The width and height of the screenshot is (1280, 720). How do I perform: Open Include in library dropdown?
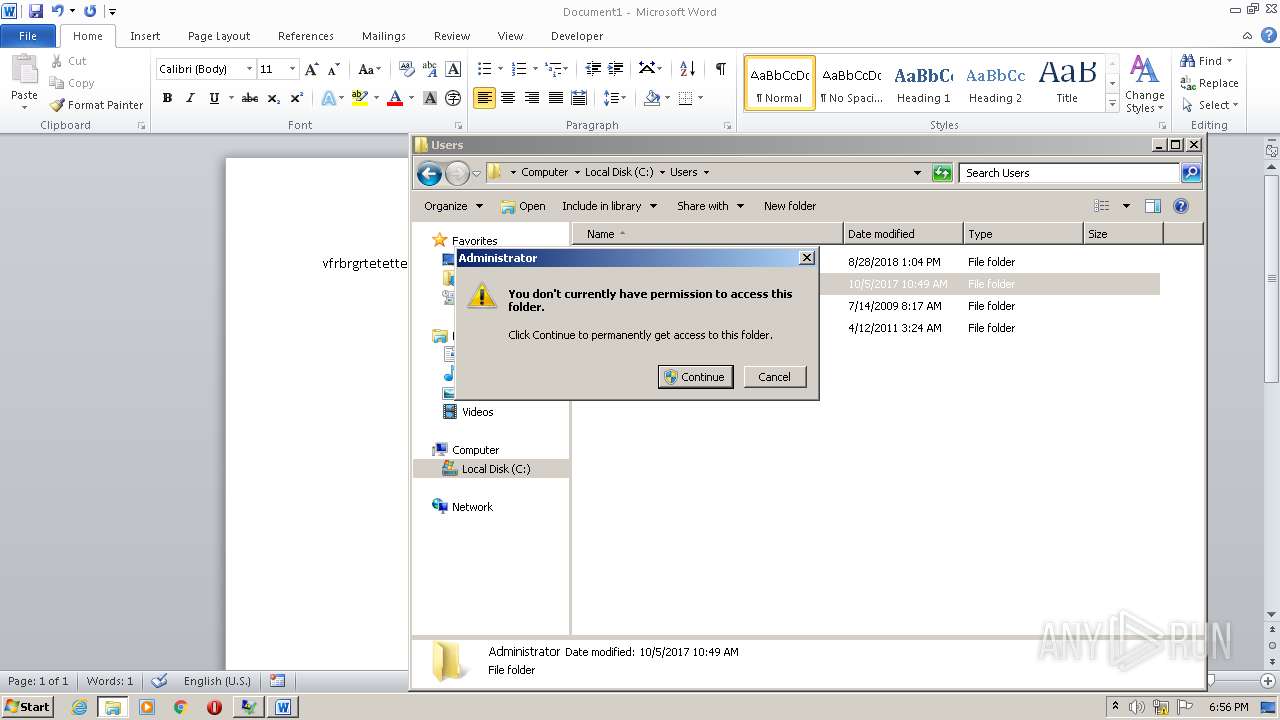pyautogui.click(x=609, y=206)
